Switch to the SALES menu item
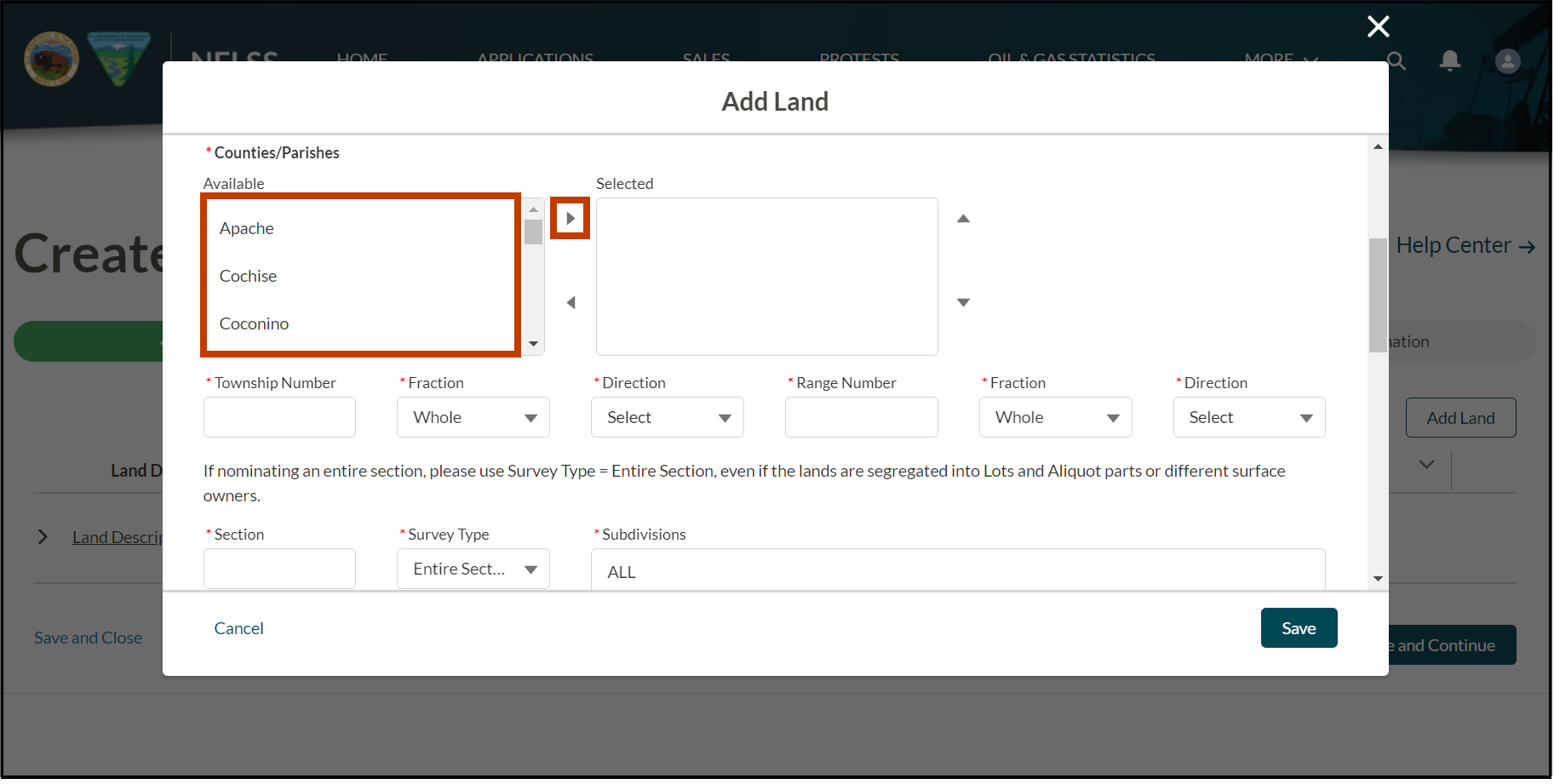The image size is (1554, 784). pyautogui.click(x=706, y=60)
